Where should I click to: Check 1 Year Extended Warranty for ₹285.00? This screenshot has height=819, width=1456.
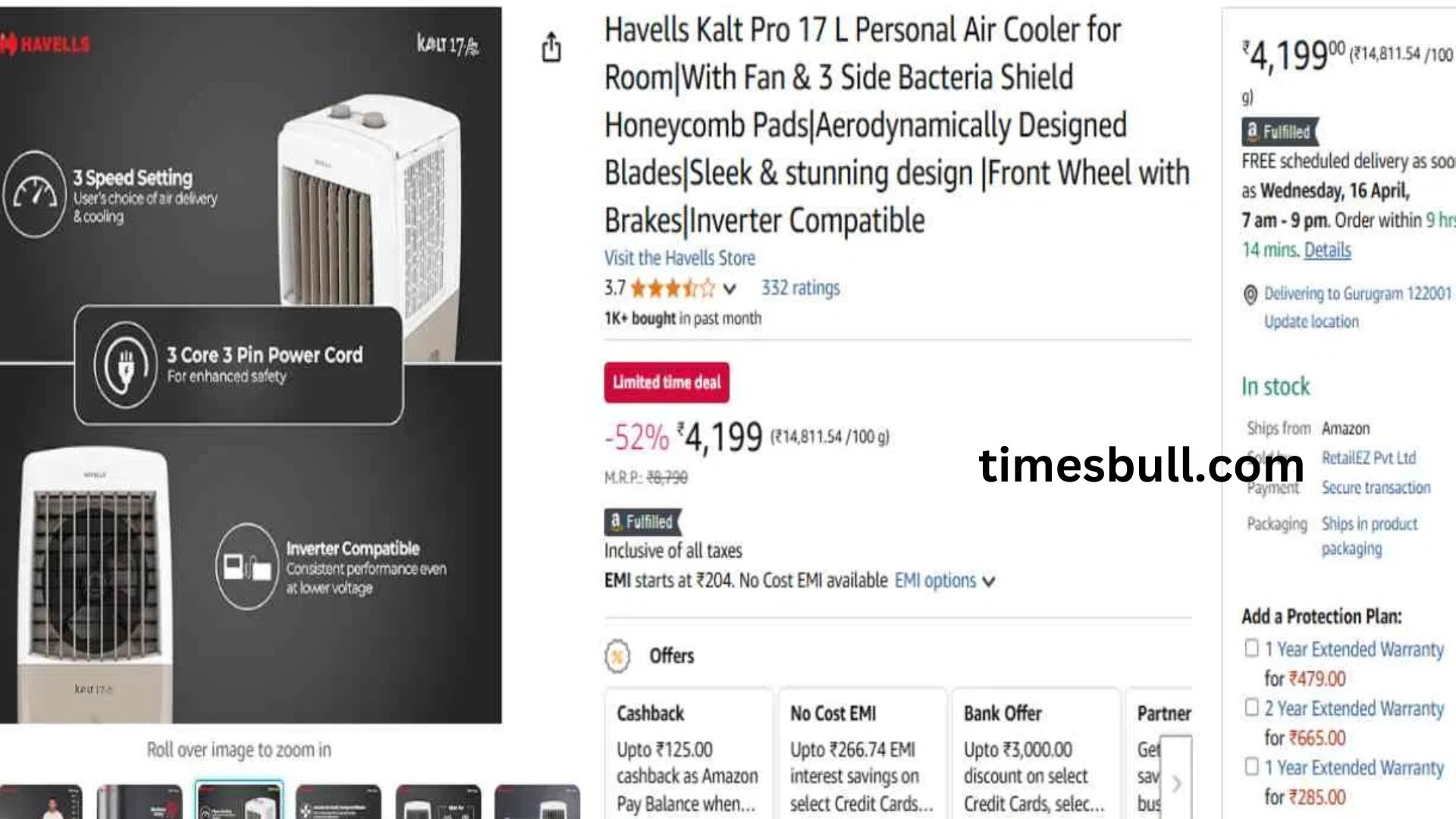coord(1252,767)
